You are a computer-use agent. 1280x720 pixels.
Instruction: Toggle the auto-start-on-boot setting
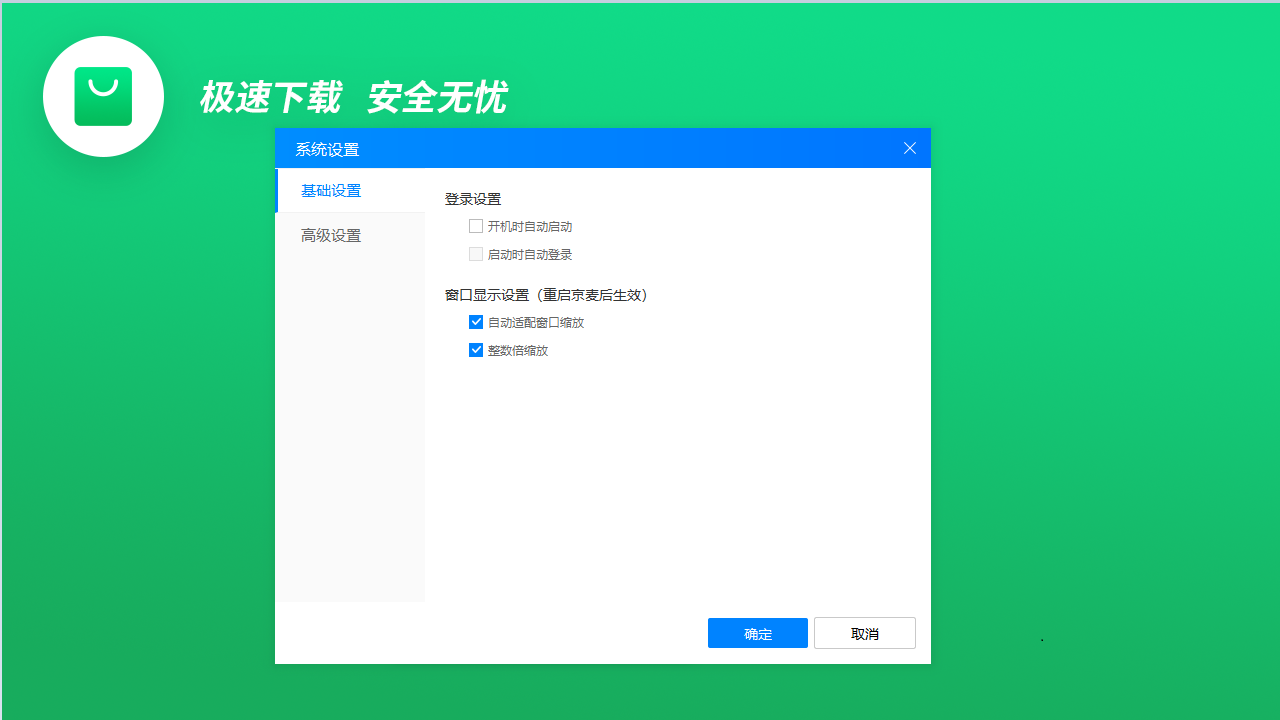coord(476,226)
